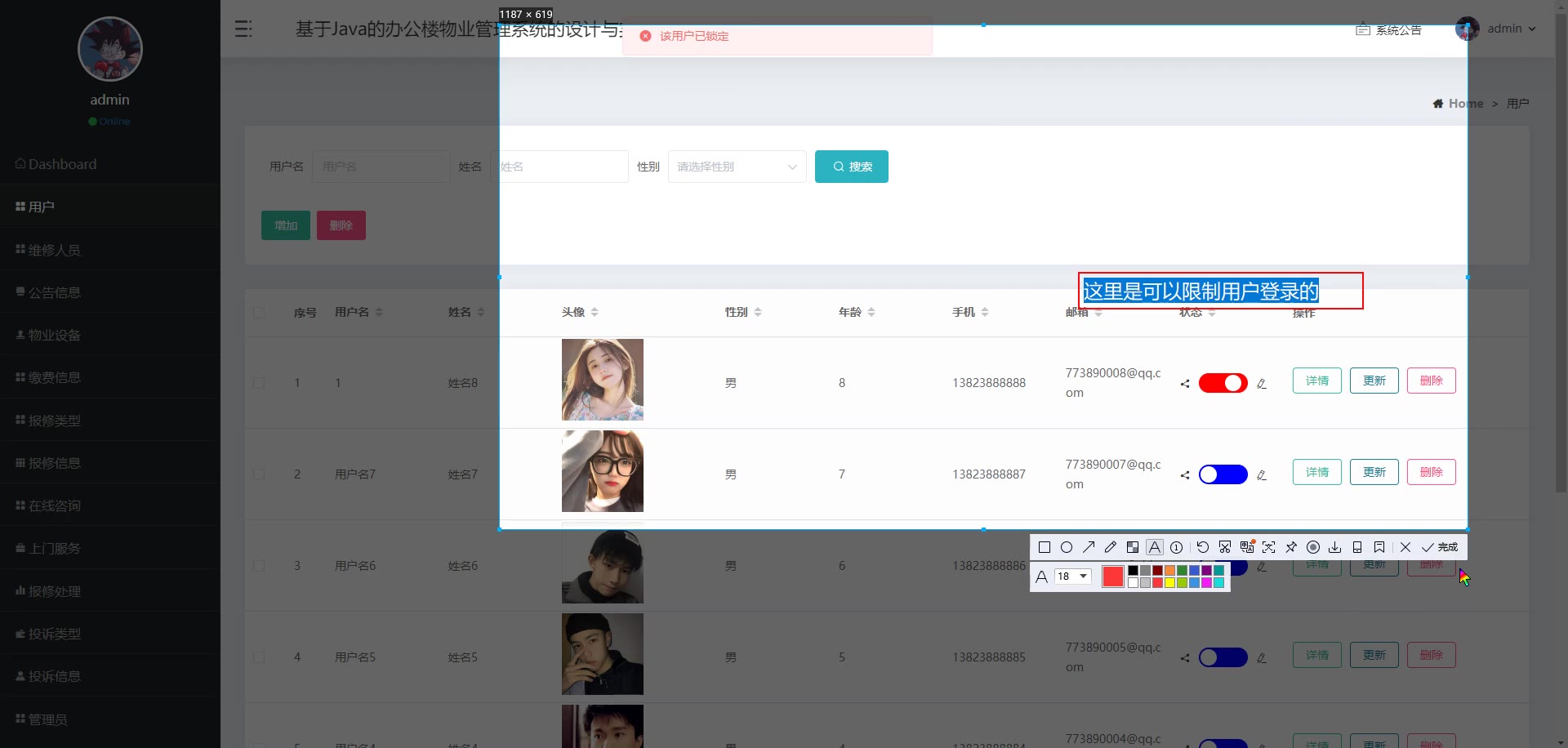Image resolution: width=1568 pixels, height=748 pixels.
Task: Click the 姓名 search input field
Action: coord(559,167)
